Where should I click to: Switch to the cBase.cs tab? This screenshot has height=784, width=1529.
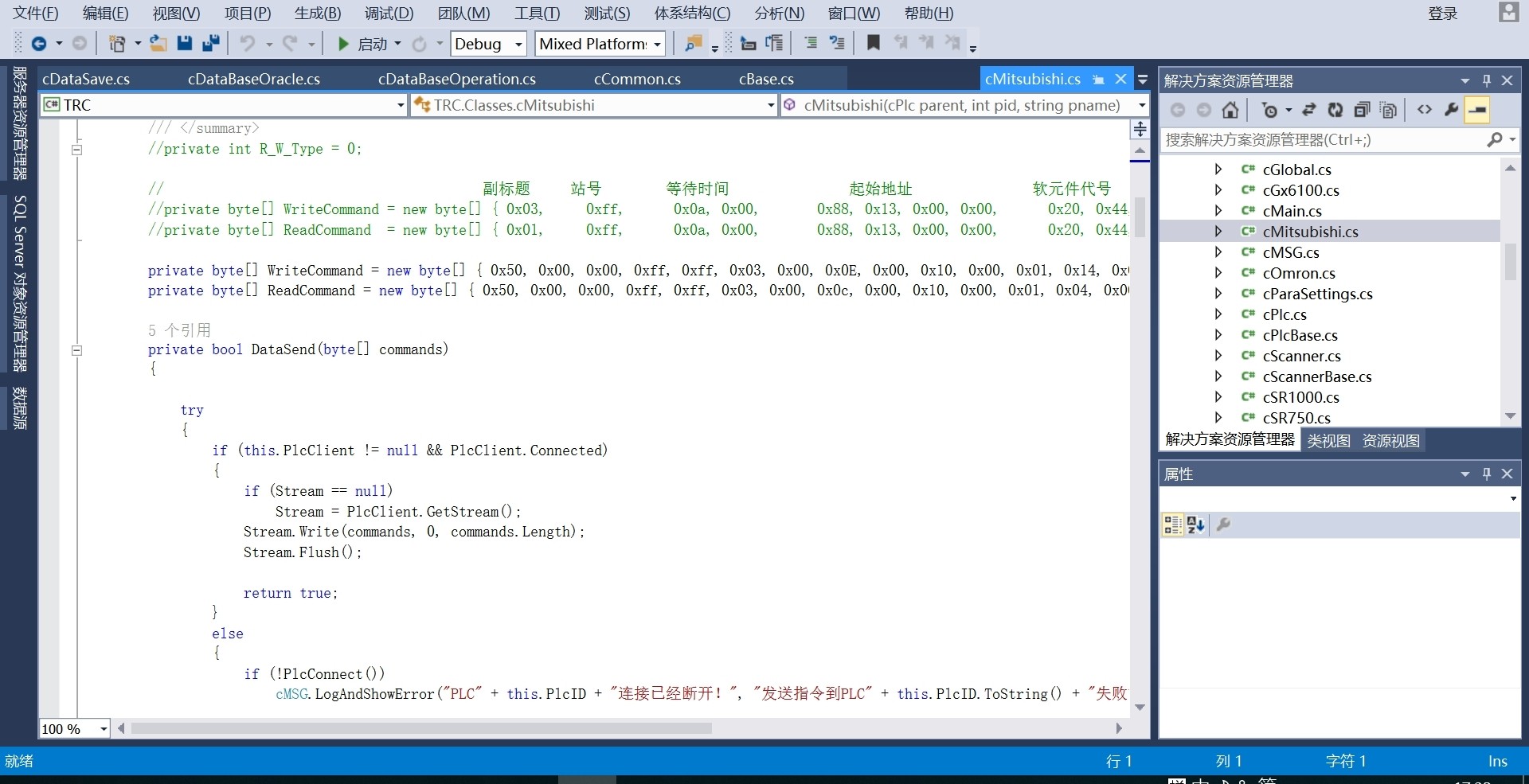pyautogui.click(x=766, y=79)
